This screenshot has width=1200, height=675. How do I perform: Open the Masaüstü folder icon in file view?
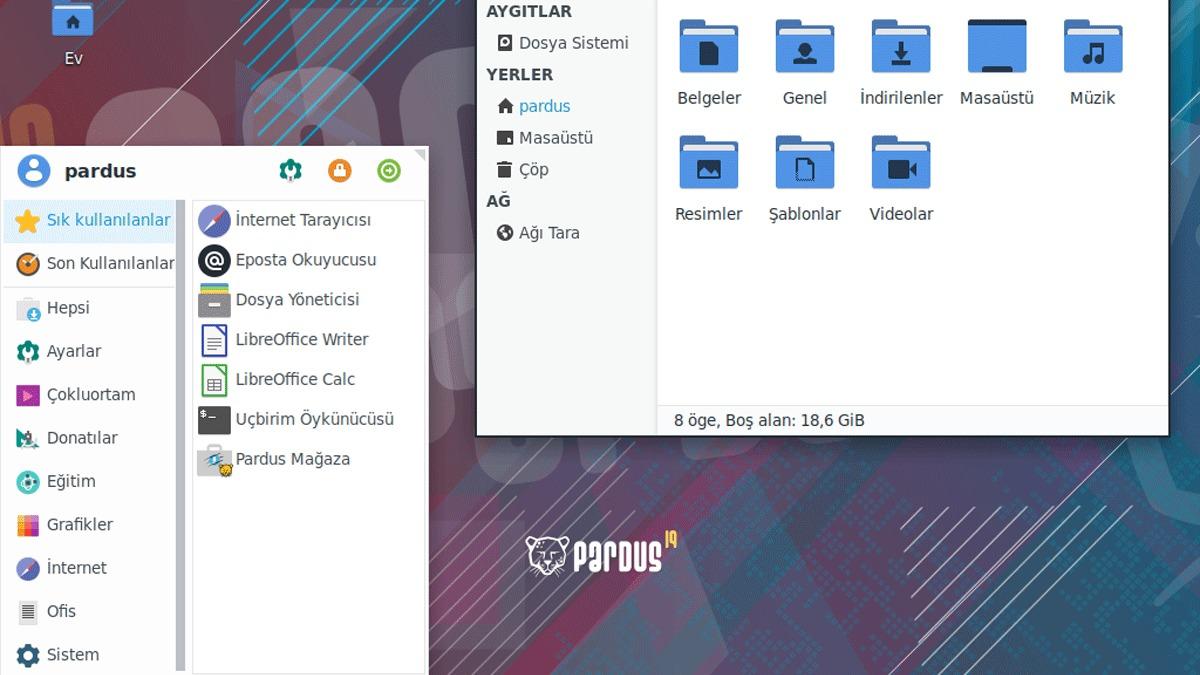[997, 63]
